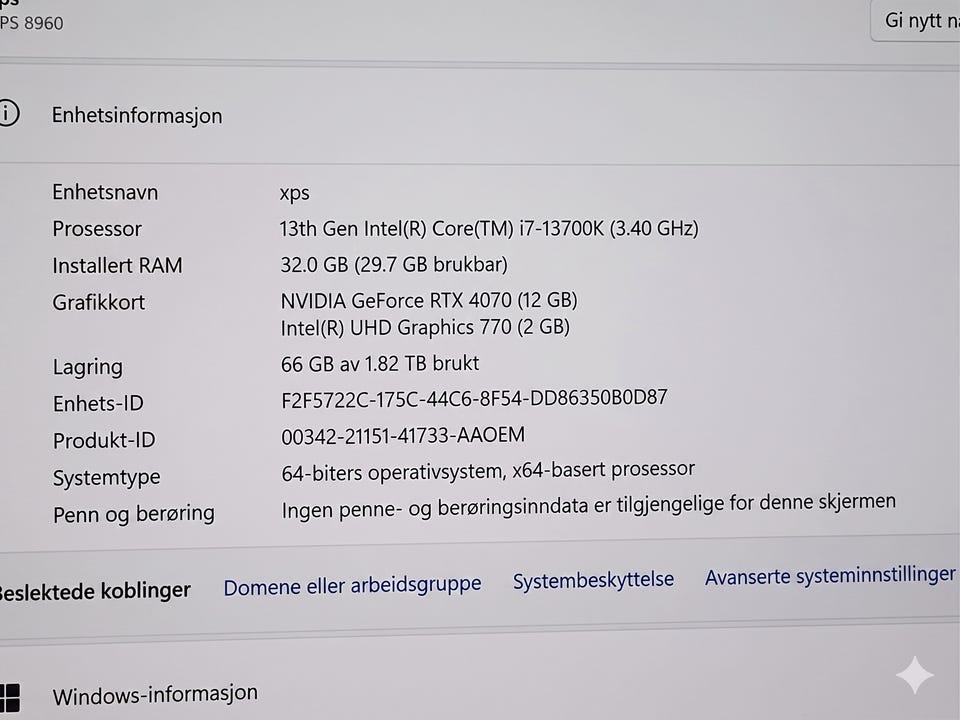The image size is (960, 720).
Task: Select the Grafikkort label
Action: 99,302
